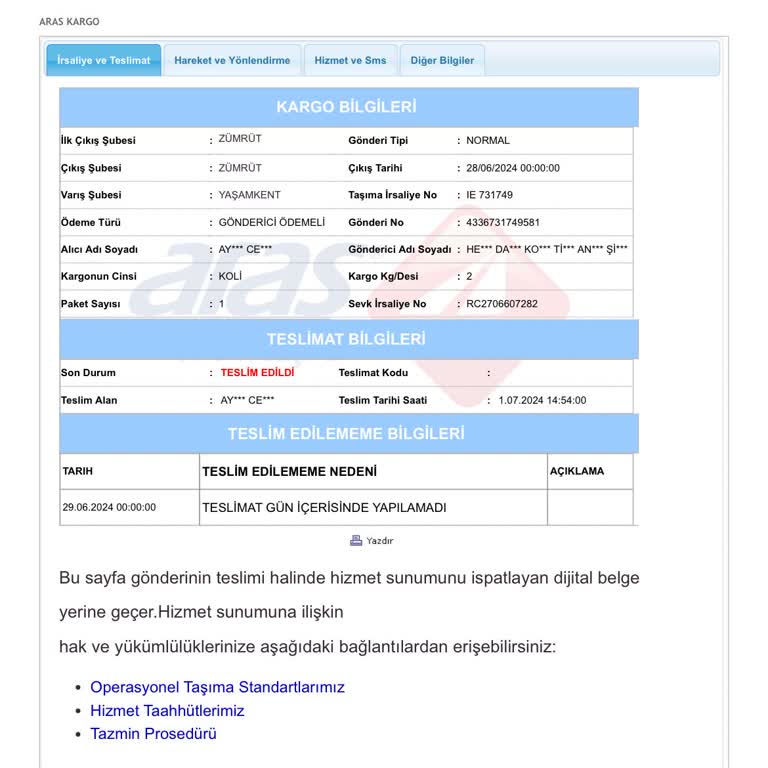Image resolution: width=768 pixels, height=768 pixels.
Task: Open the Hizmet ve Sms tab
Action: pos(350,60)
